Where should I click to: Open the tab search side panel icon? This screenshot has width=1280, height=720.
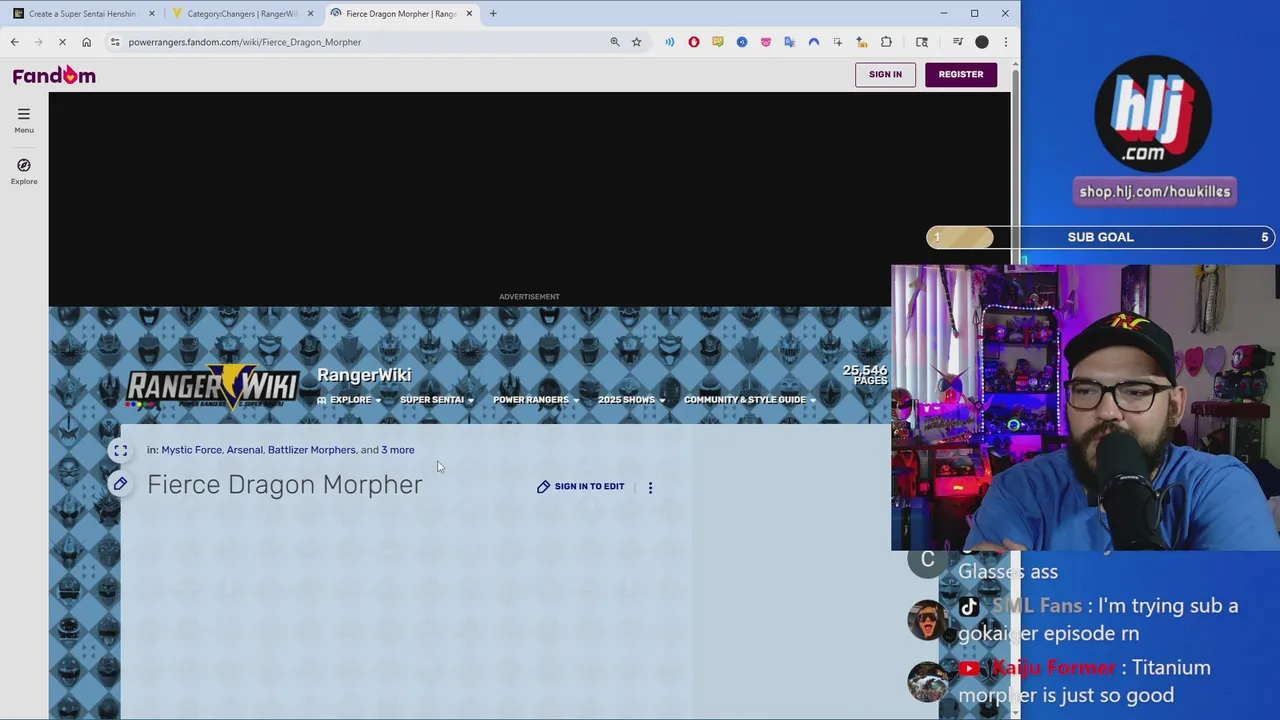922,42
